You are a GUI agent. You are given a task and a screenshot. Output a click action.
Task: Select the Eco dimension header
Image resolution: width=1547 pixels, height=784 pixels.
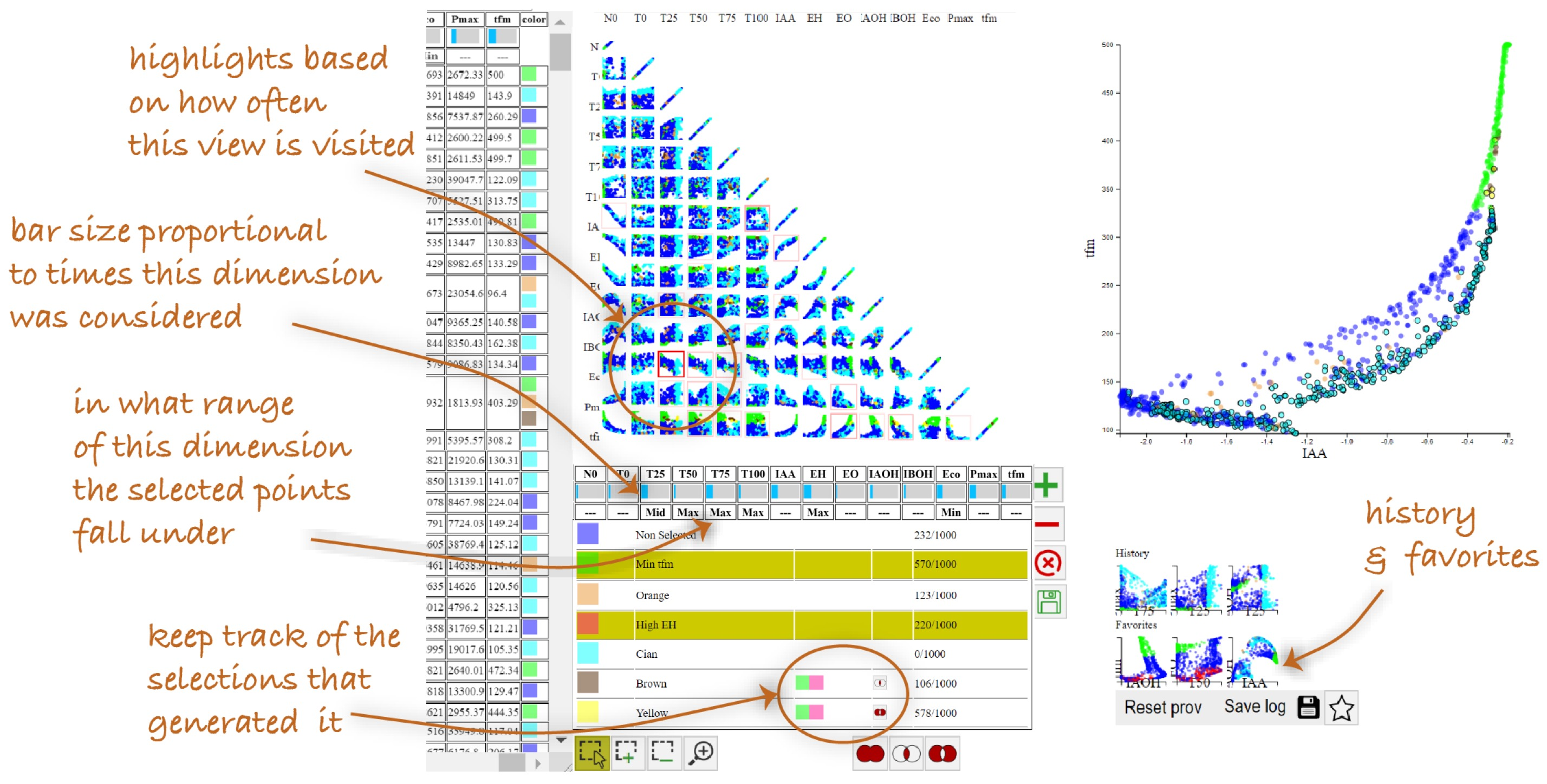click(951, 474)
